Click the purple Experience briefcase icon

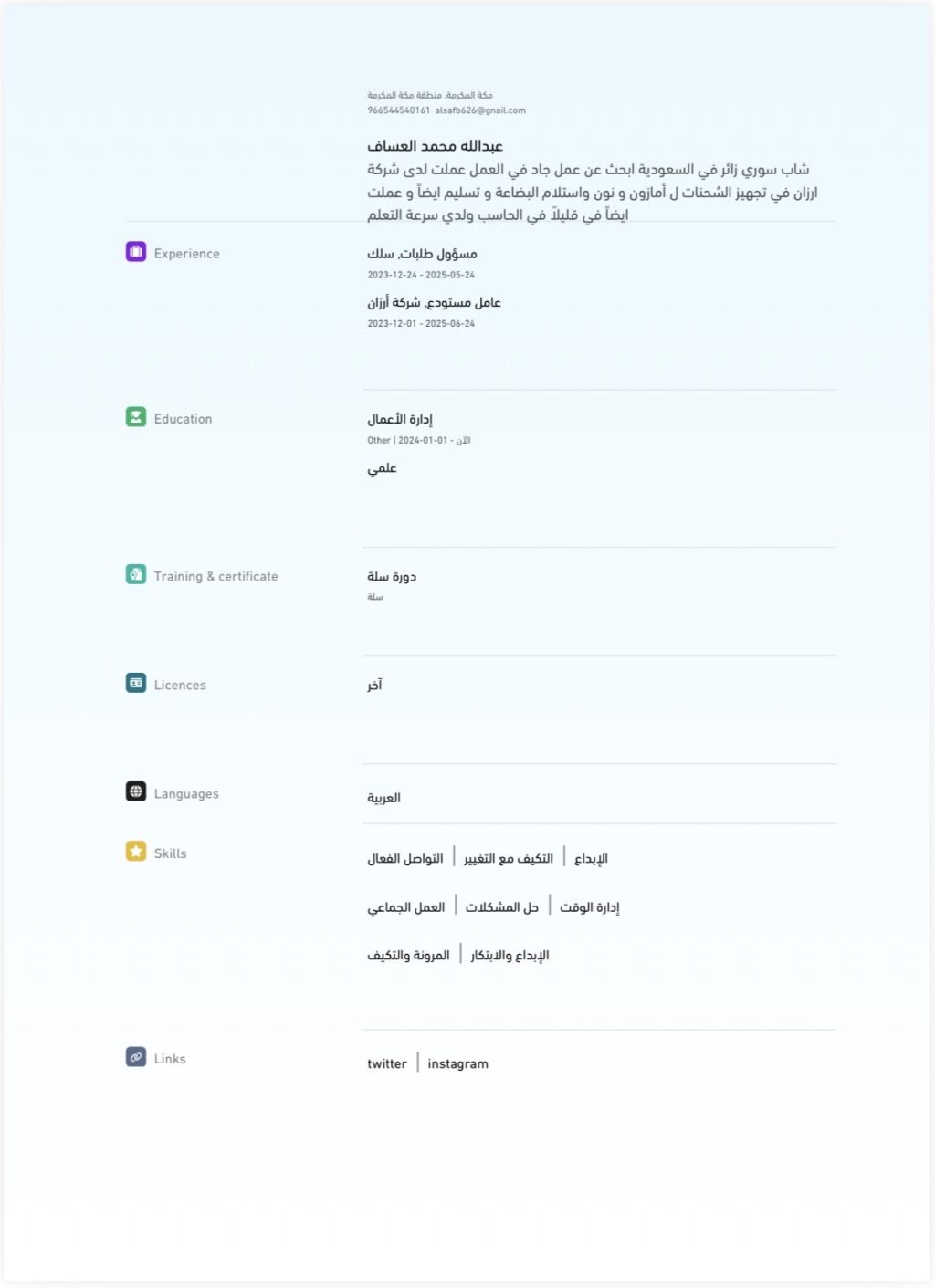[136, 252]
